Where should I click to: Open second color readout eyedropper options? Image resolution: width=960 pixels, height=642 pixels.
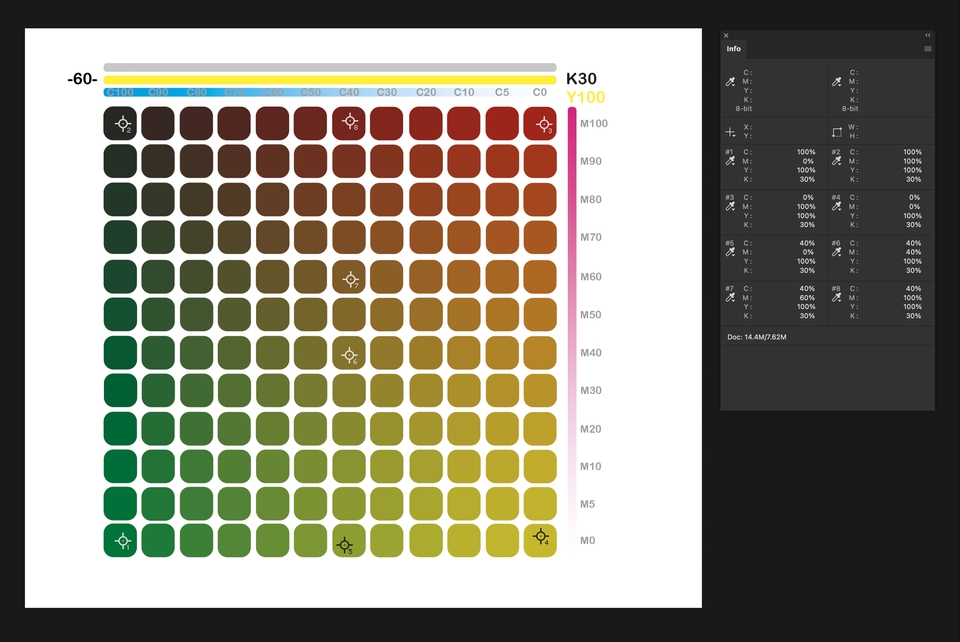tap(838, 82)
